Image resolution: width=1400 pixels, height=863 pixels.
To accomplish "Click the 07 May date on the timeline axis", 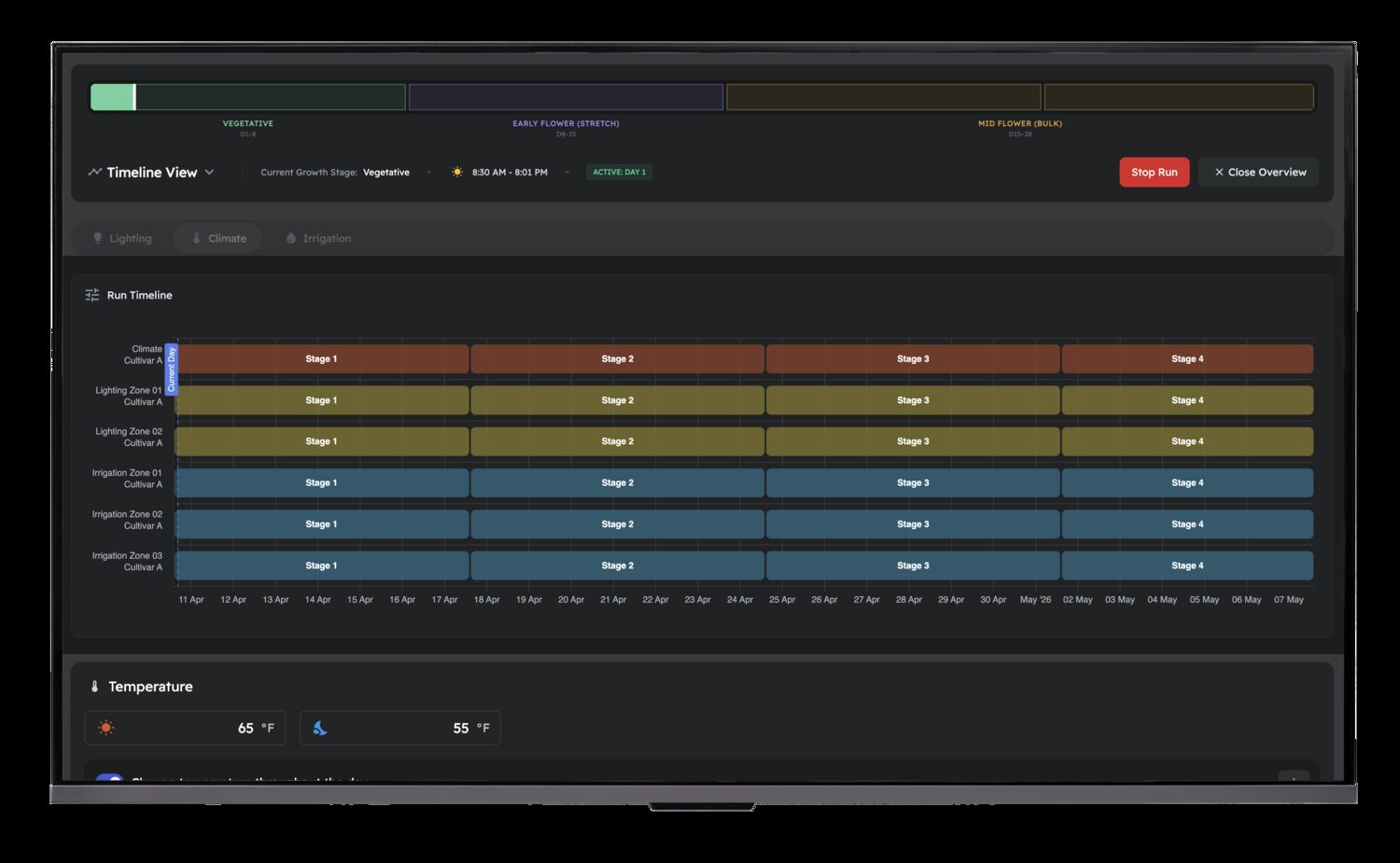I will point(1289,600).
